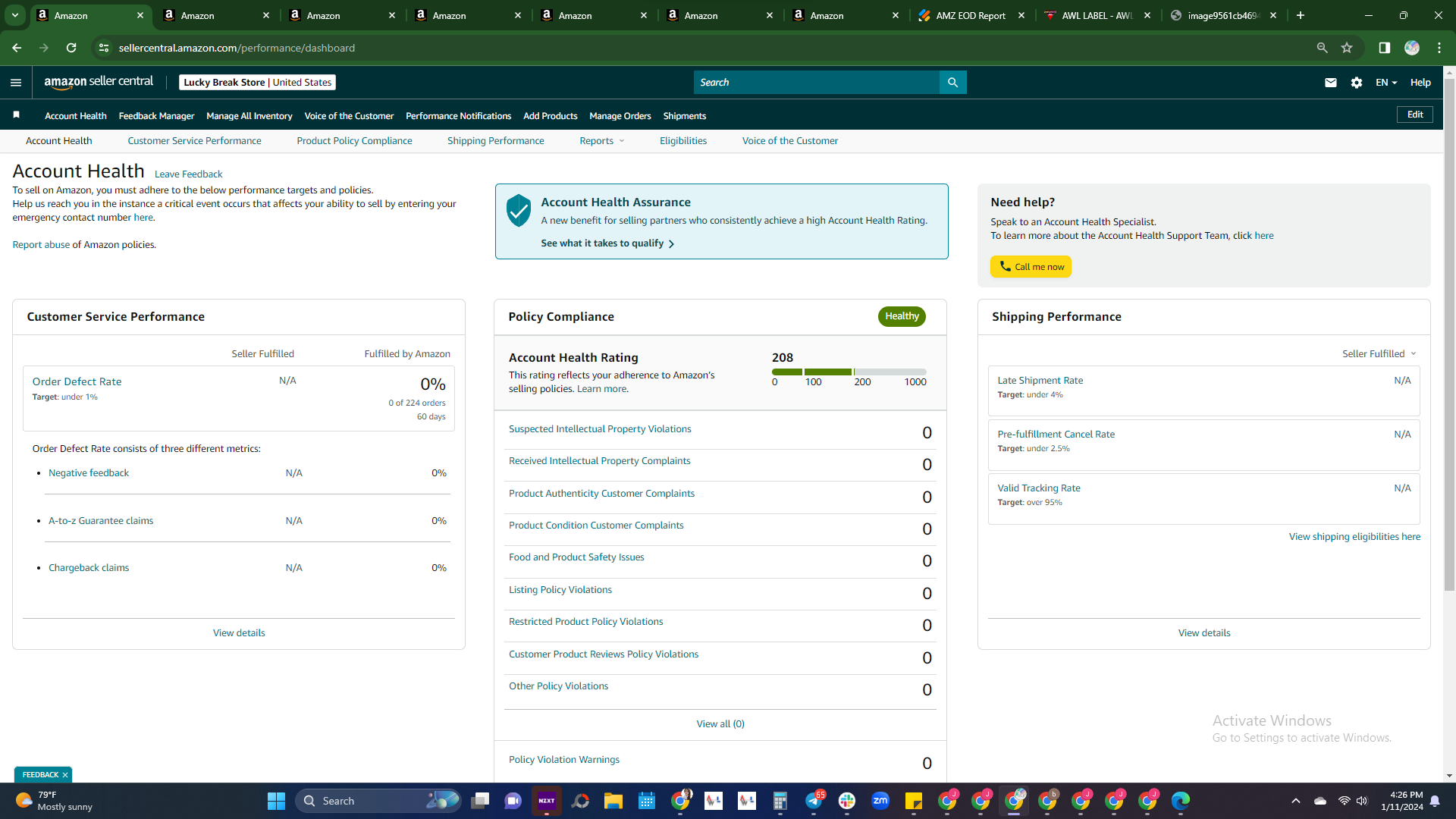Click the Call me now button
1456x819 pixels.
click(x=1031, y=267)
